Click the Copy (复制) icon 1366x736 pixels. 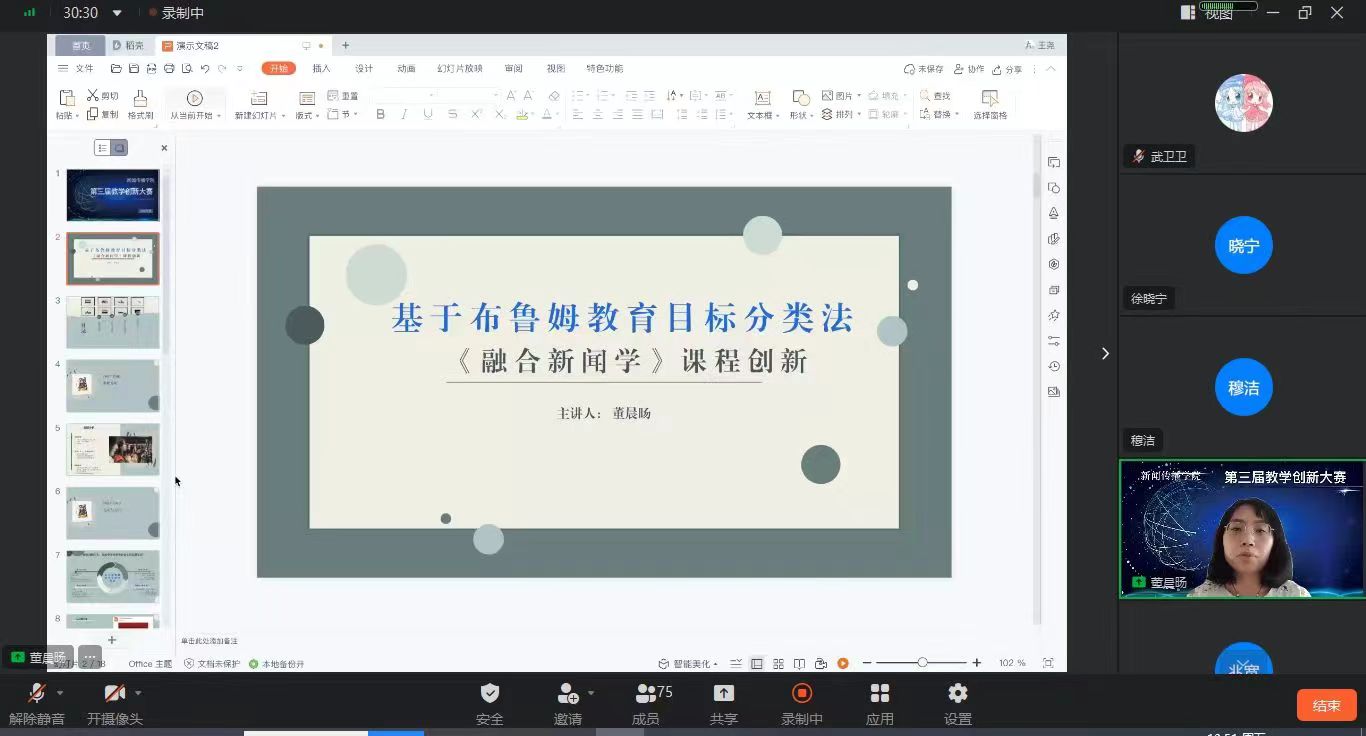[x=93, y=114]
